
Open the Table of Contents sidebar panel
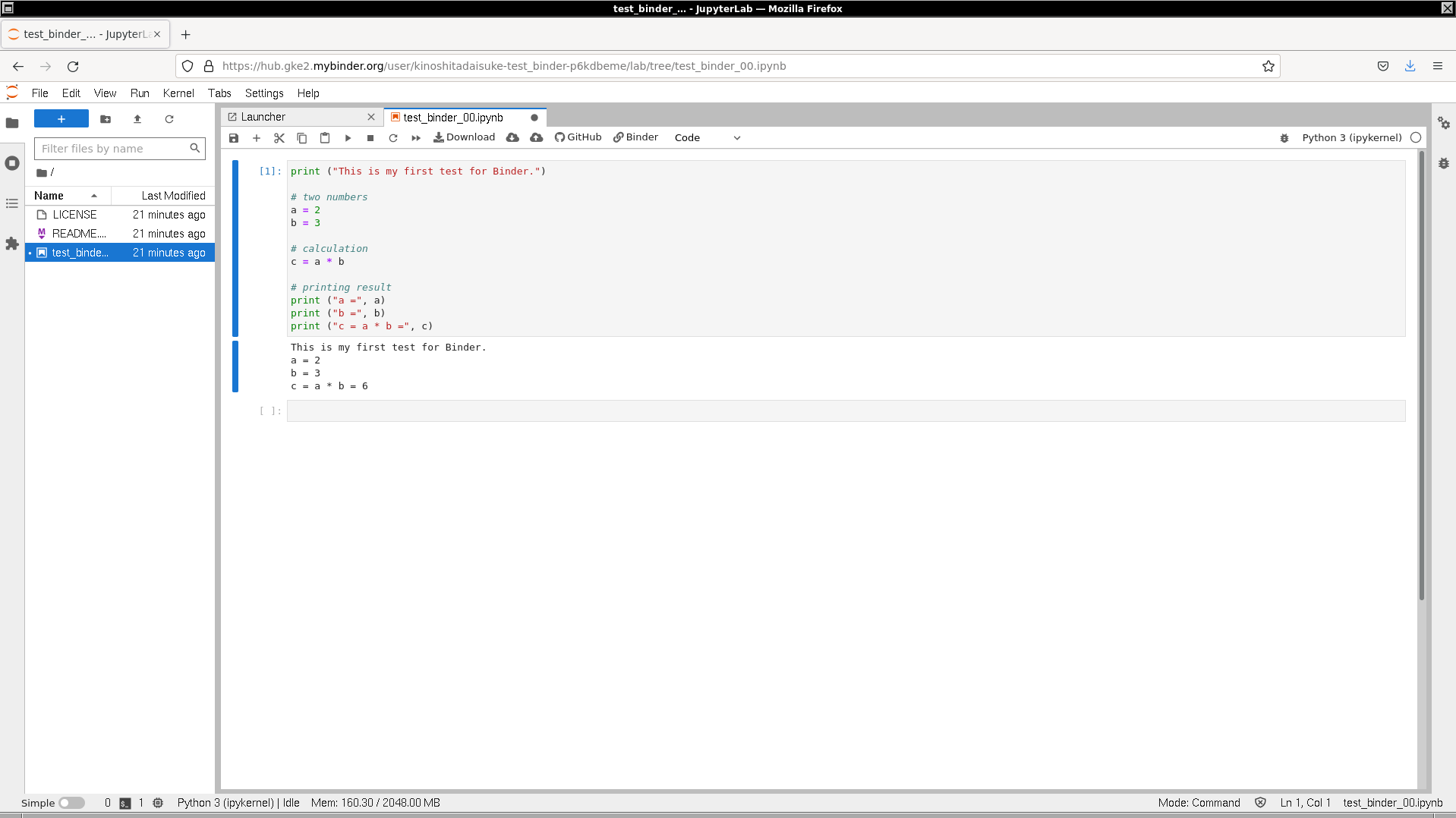(12, 203)
